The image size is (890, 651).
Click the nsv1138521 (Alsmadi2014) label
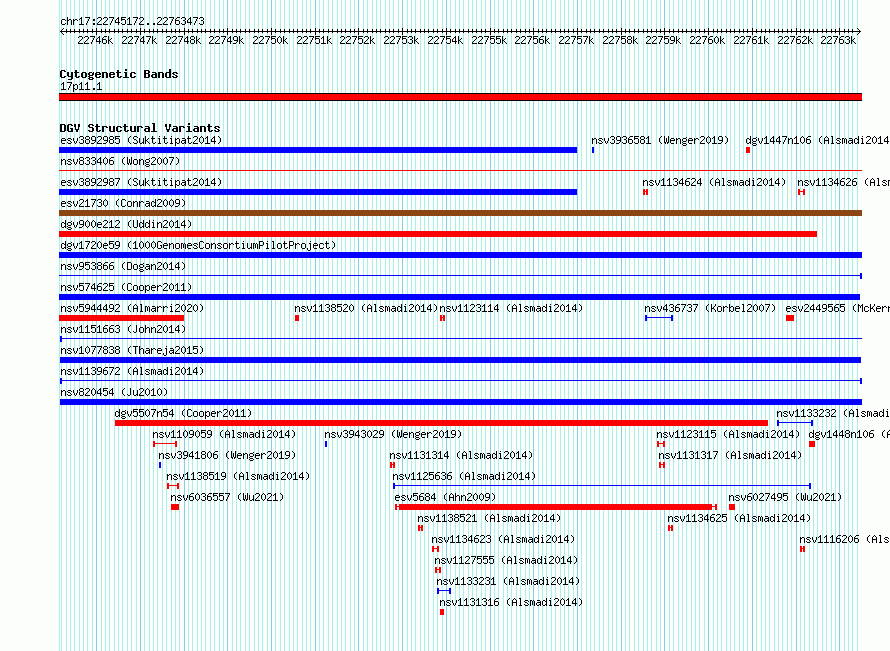pos(489,518)
